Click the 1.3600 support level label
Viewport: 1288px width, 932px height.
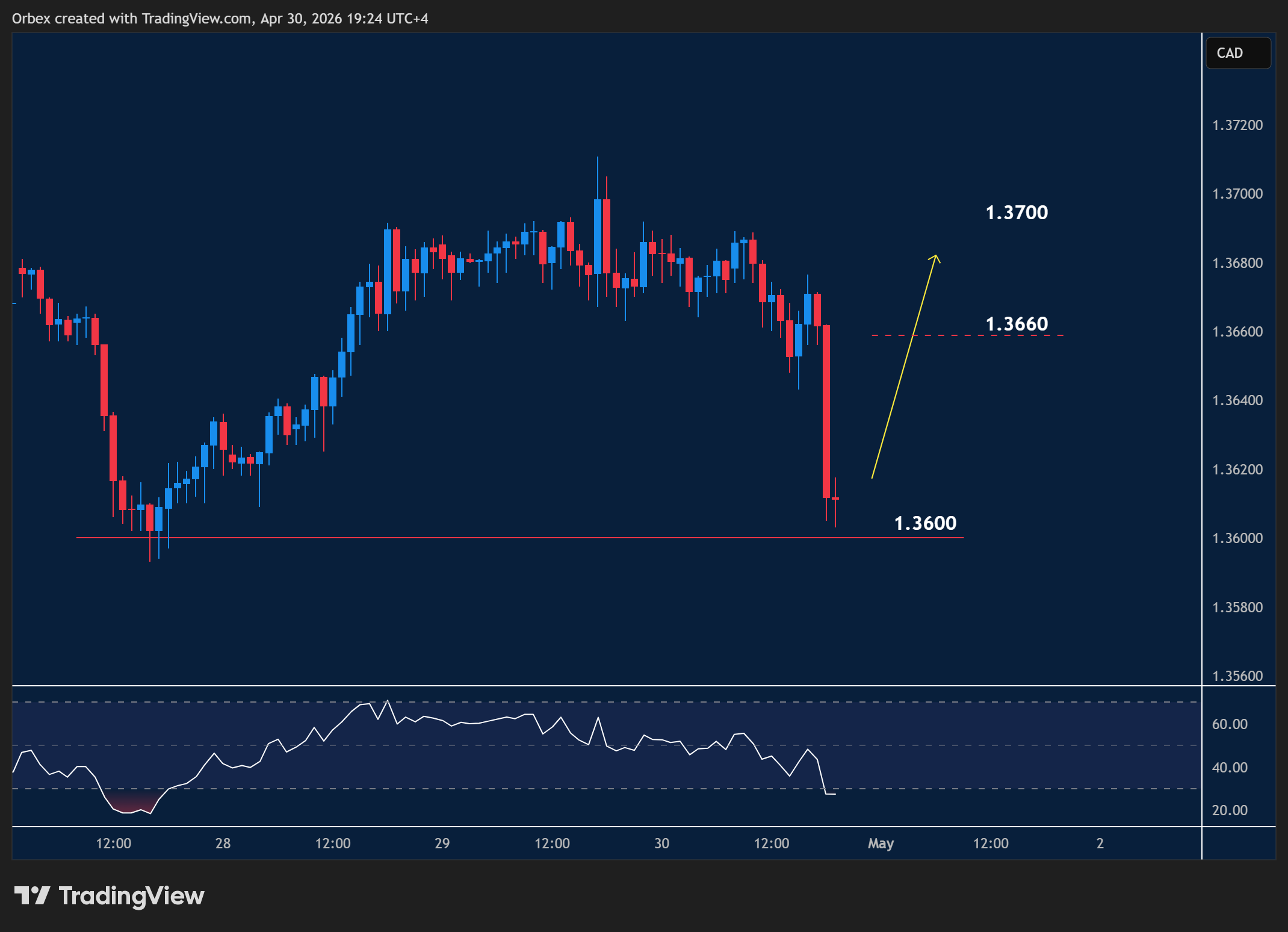tap(925, 523)
